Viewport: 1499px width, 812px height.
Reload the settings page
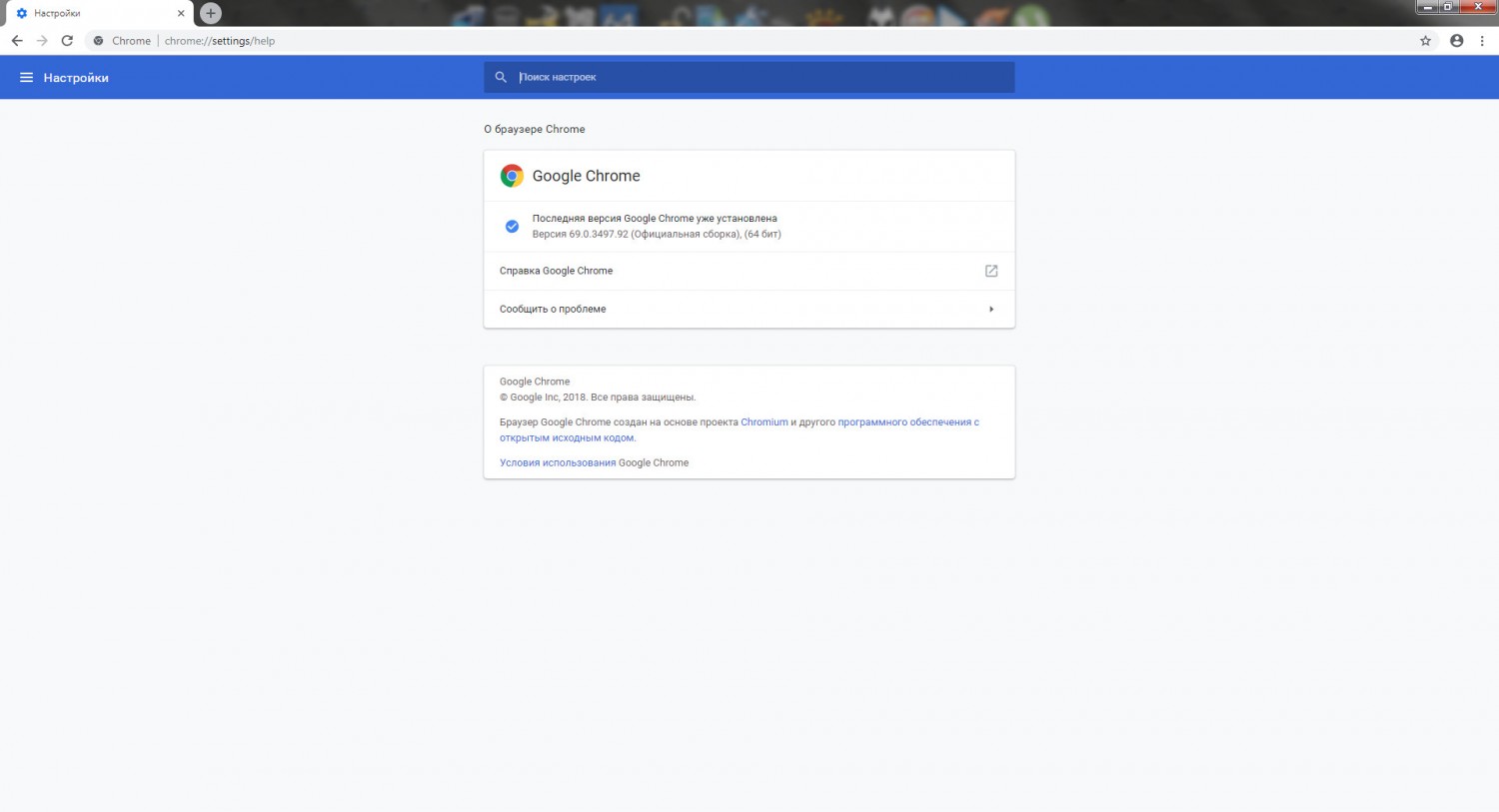[x=67, y=41]
